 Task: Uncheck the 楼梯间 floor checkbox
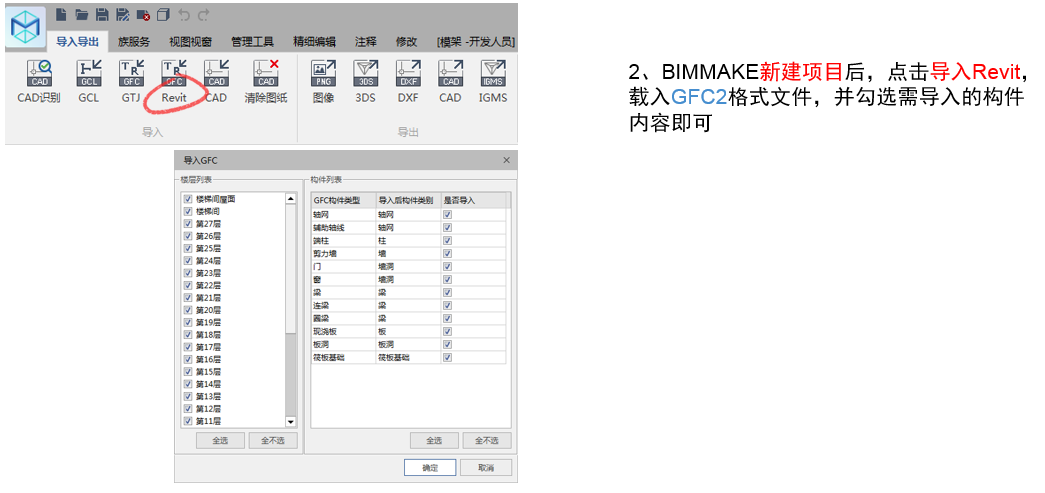[188, 211]
